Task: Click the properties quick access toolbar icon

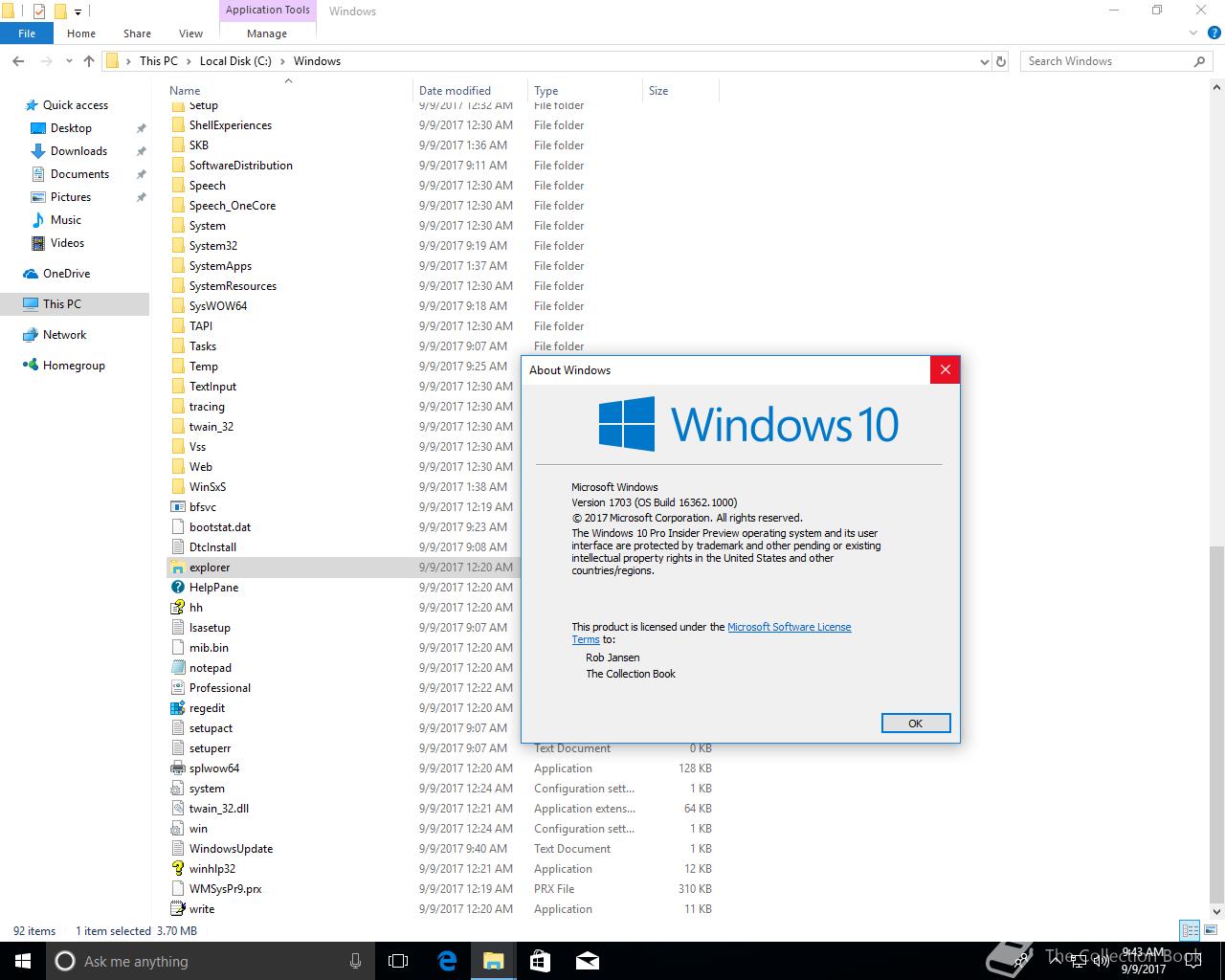Action: (38, 11)
